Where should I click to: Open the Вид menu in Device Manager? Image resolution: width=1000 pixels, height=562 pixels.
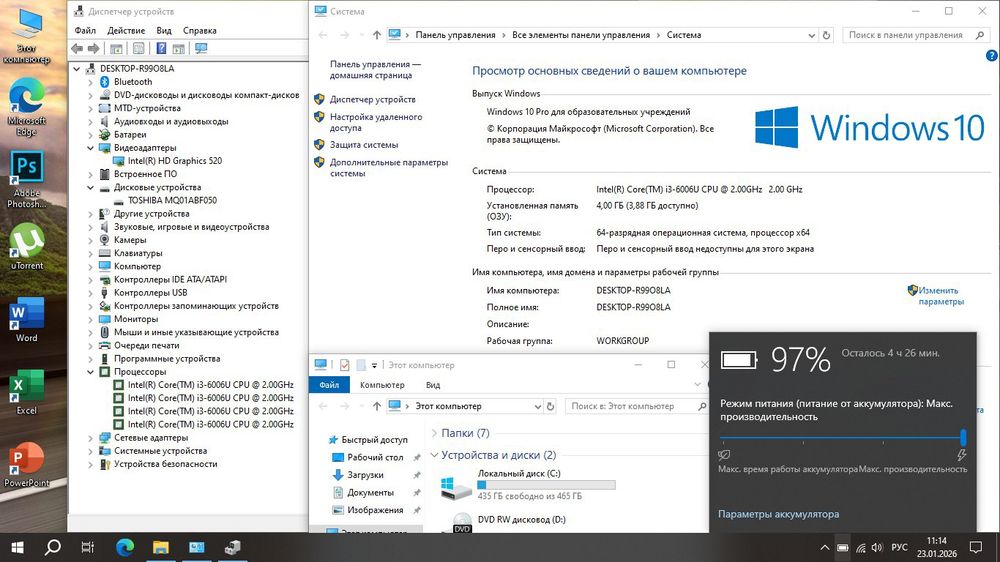pos(164,31)
